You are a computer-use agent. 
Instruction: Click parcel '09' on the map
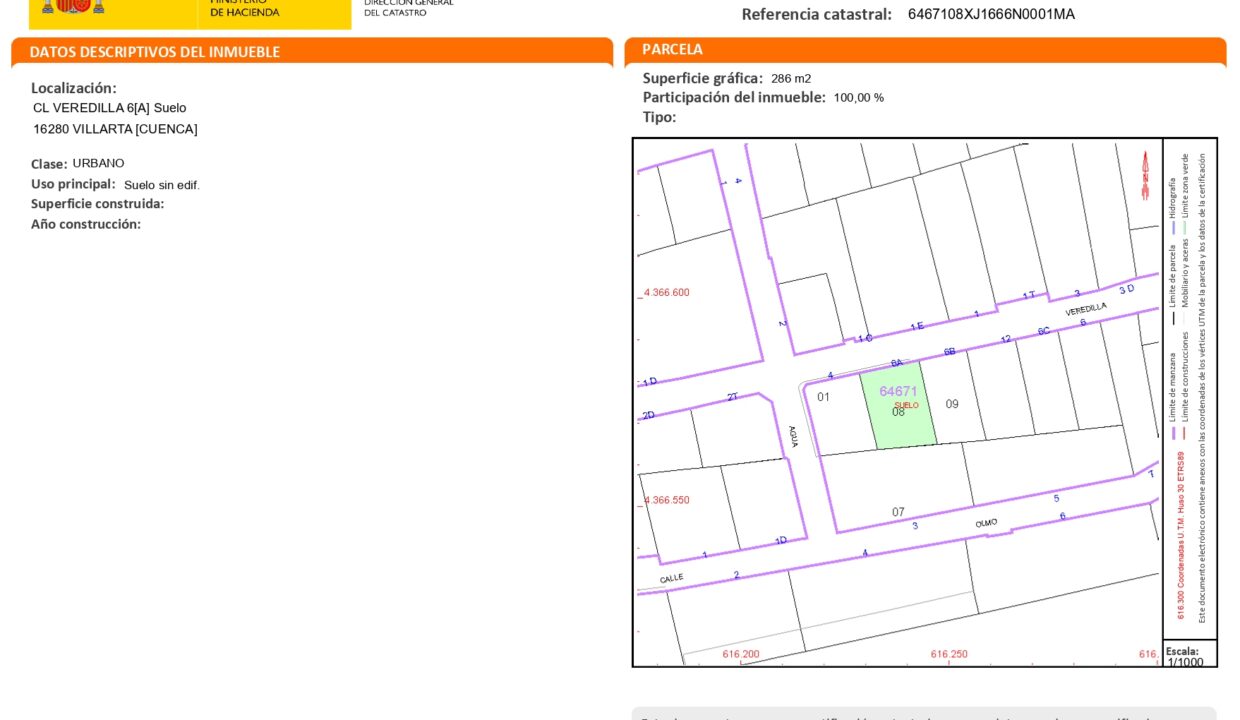952,404
